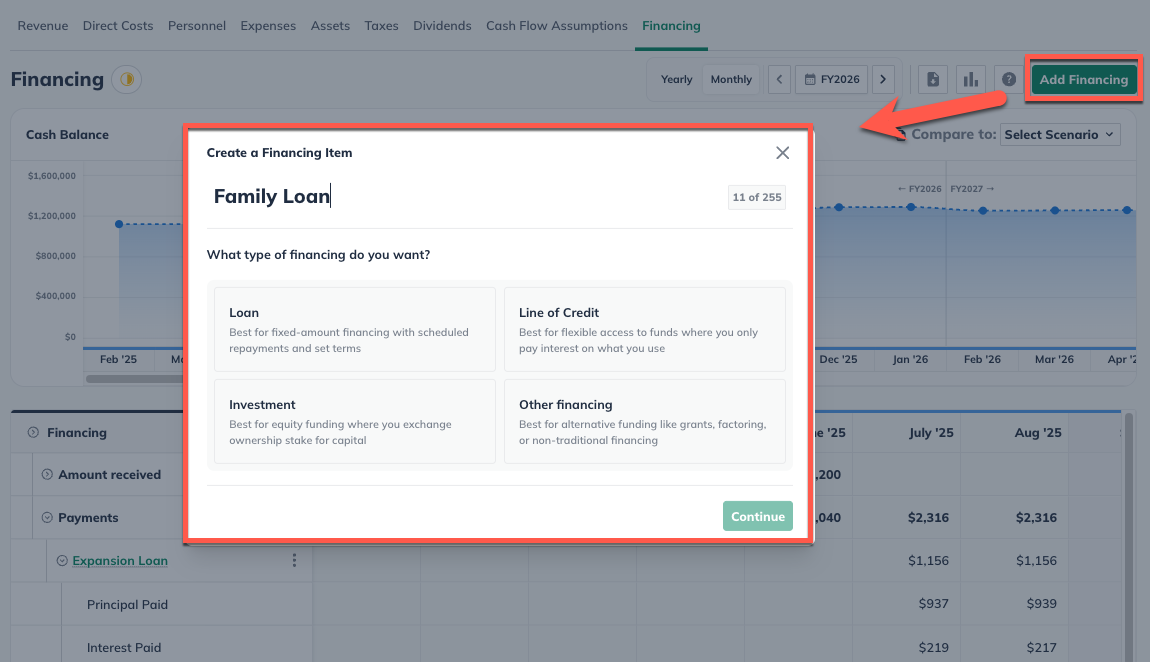Viewport: 1150px width, 662px height.
Task: Click the $219 Interest Paid cell
Action: [x=933, y=647]
